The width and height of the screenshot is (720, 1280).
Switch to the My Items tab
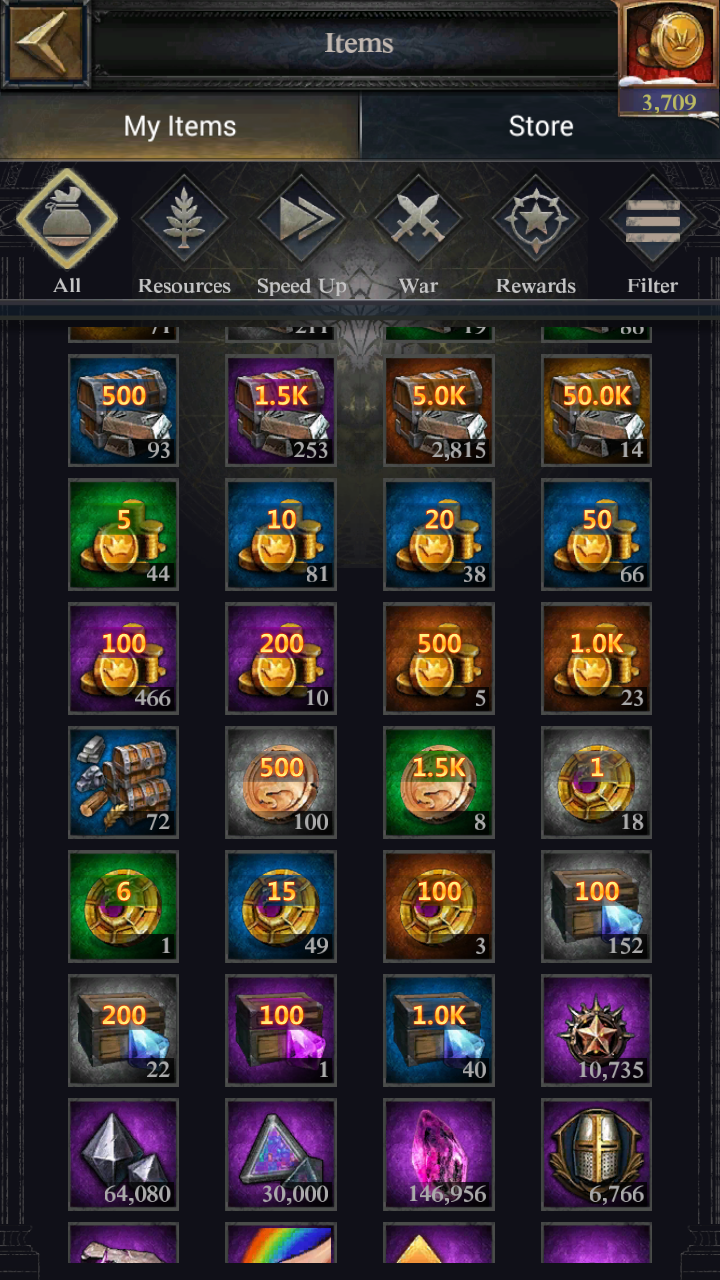(x=180, y=127)
